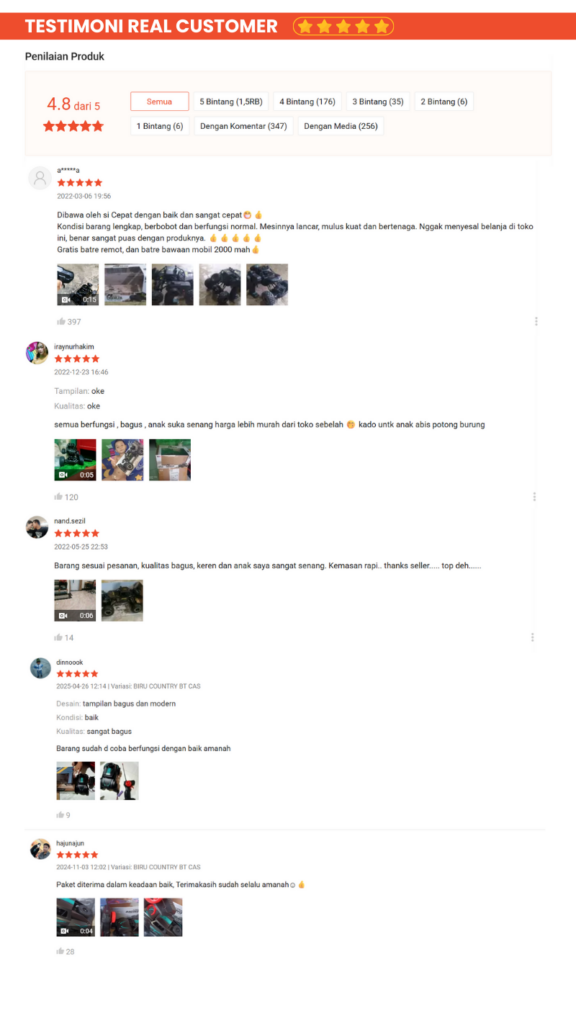
Task: Show reviews Dengan Media (256)
Action: coord(341,126)
